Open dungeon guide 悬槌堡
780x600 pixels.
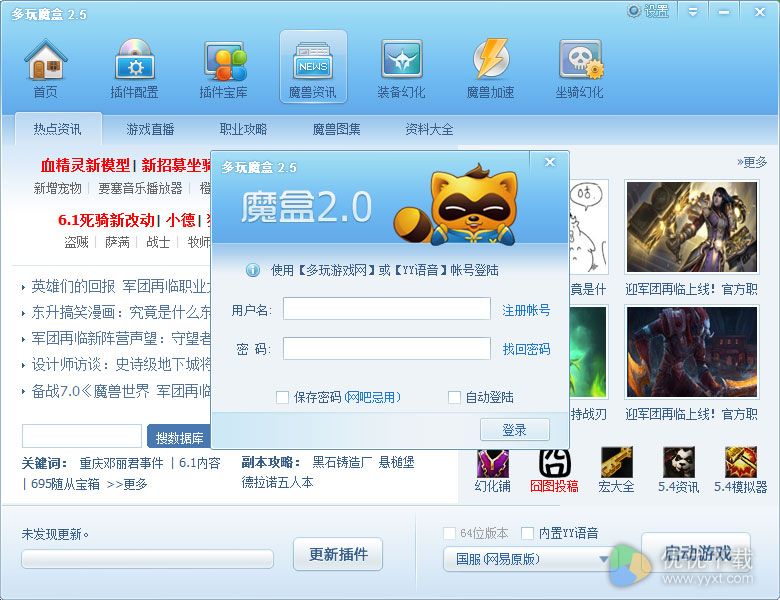pos(396,462)
